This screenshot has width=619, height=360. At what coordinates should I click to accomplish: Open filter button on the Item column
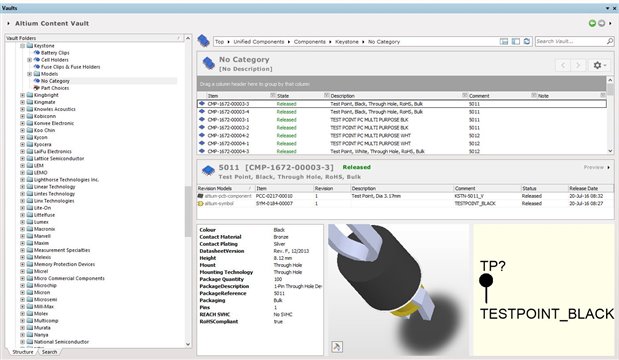coord(273,96)
